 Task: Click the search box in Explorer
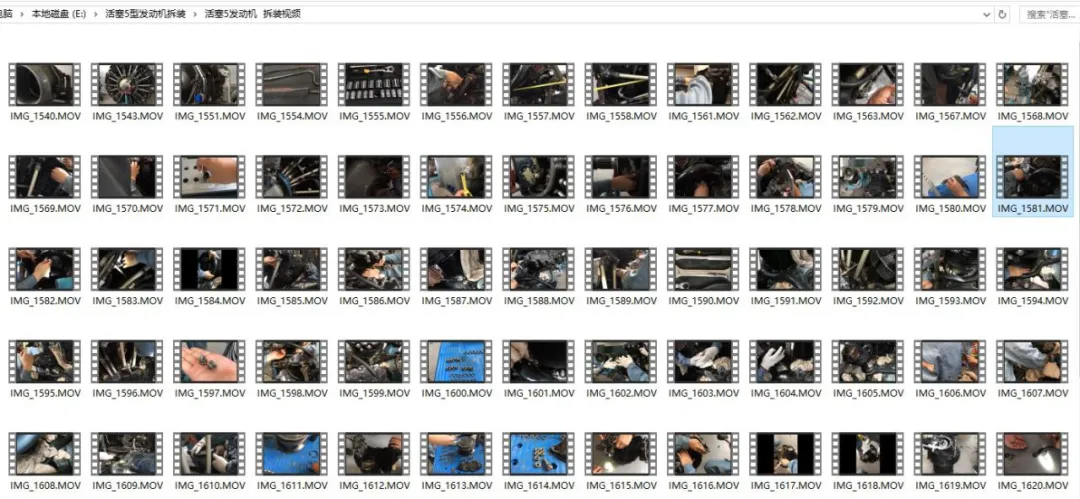1050,14
